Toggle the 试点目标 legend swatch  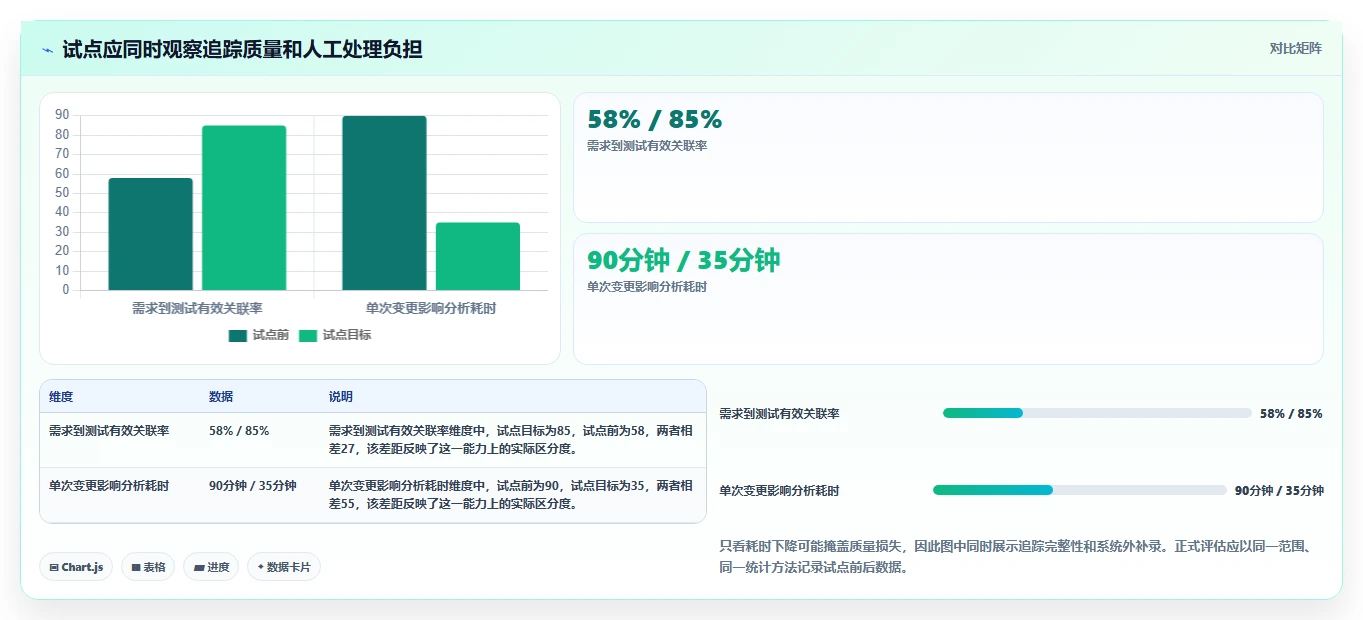pos(308,336)
